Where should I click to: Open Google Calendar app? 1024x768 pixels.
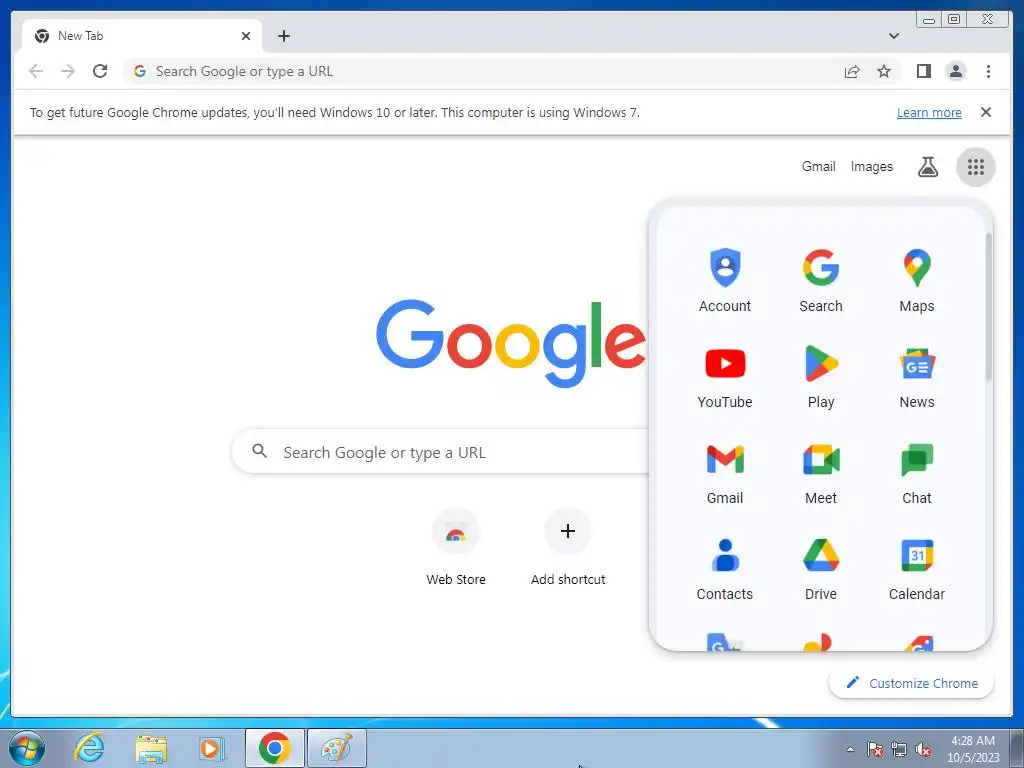pyautogui.click(x=917, y=568)
